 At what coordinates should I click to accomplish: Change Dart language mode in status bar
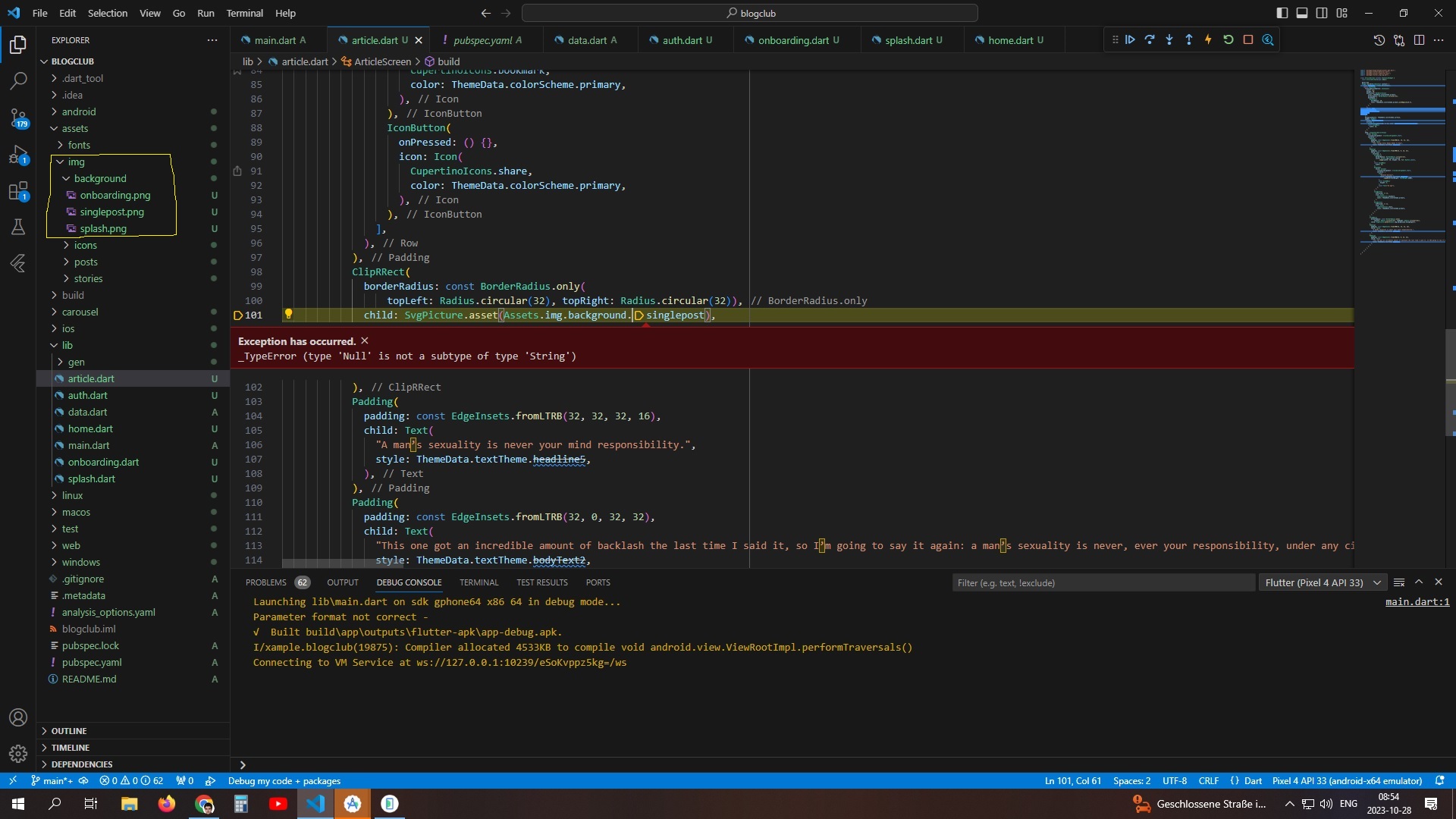(1253, 781)
